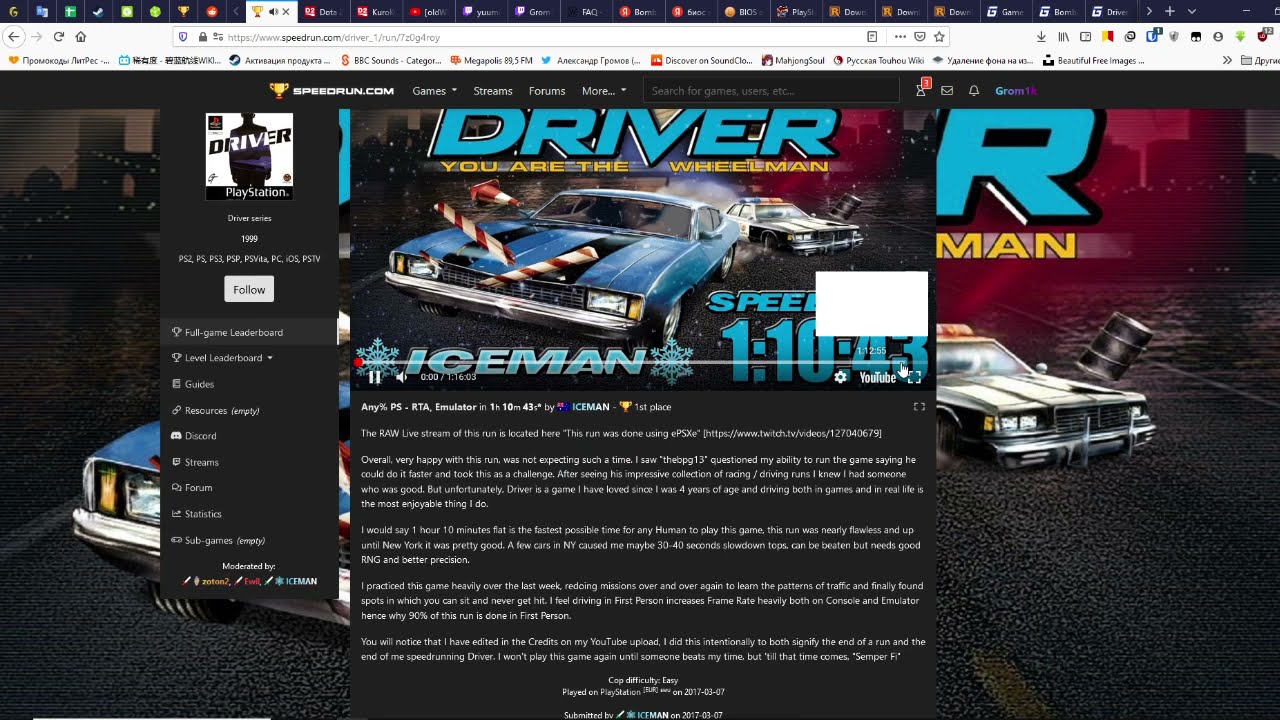
Task: Mute the video volume
Action: pos(401,377)
